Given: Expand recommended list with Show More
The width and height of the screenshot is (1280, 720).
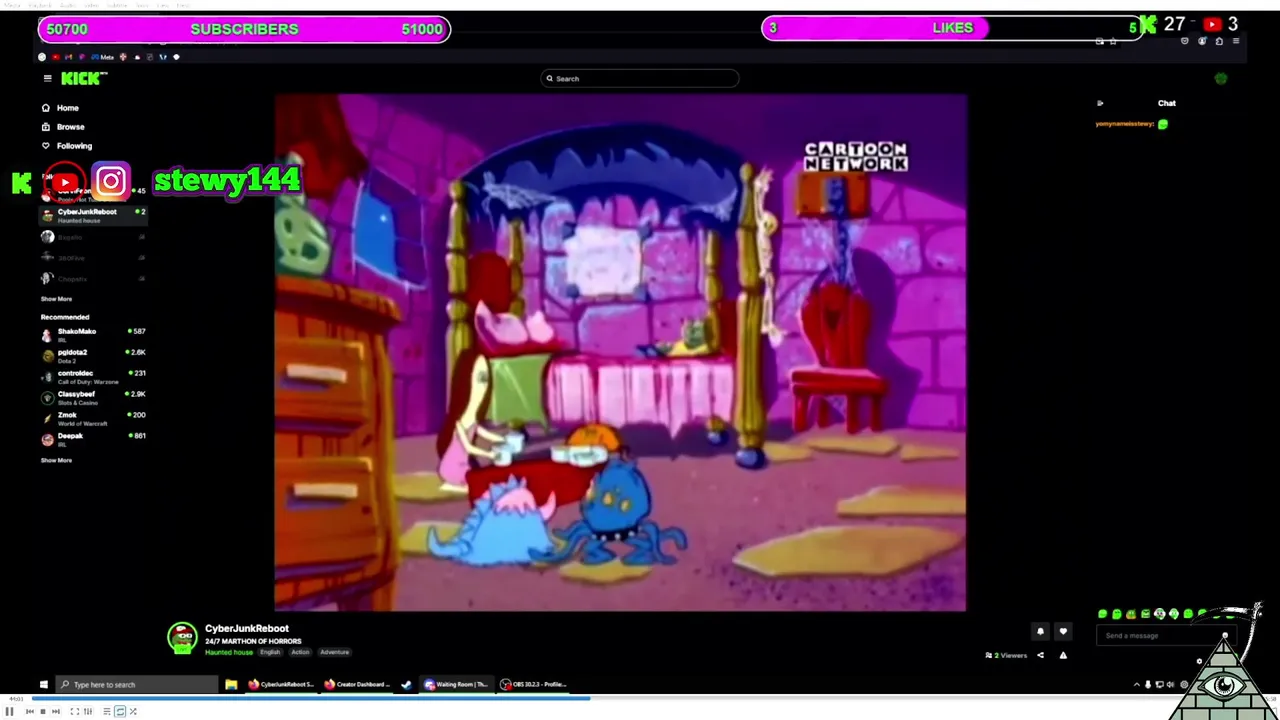Looking at the screenshot, I should click(56, 460).
